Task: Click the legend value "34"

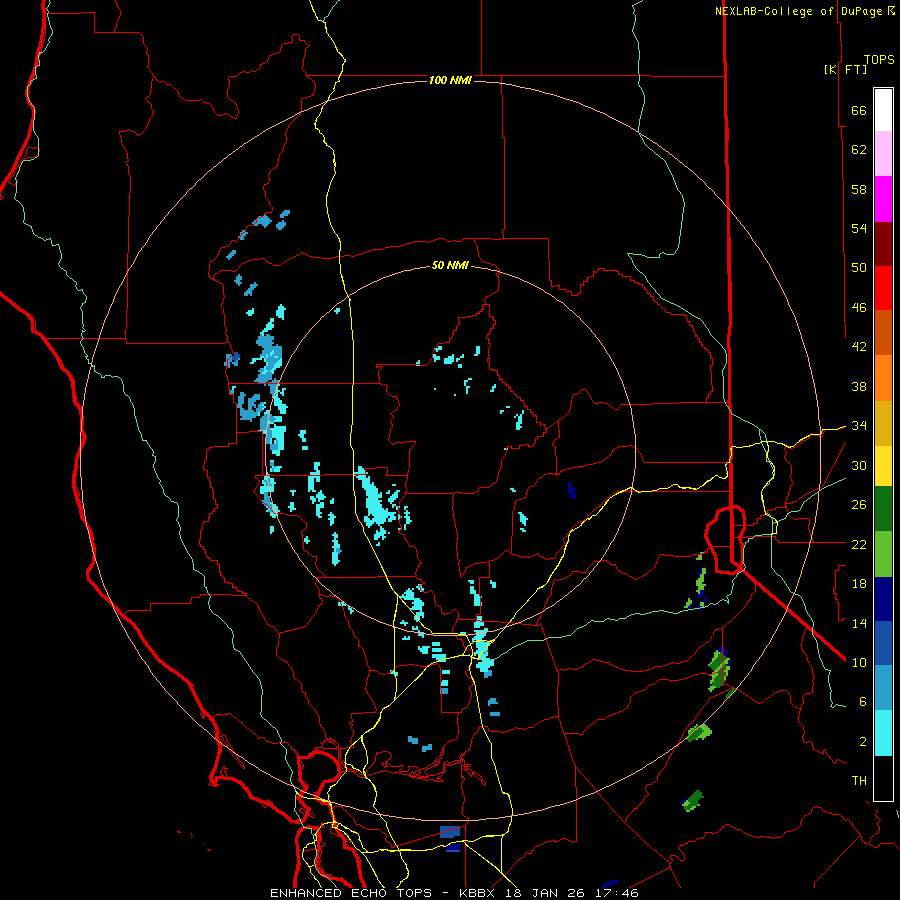Action: click(x=859, y=426)
